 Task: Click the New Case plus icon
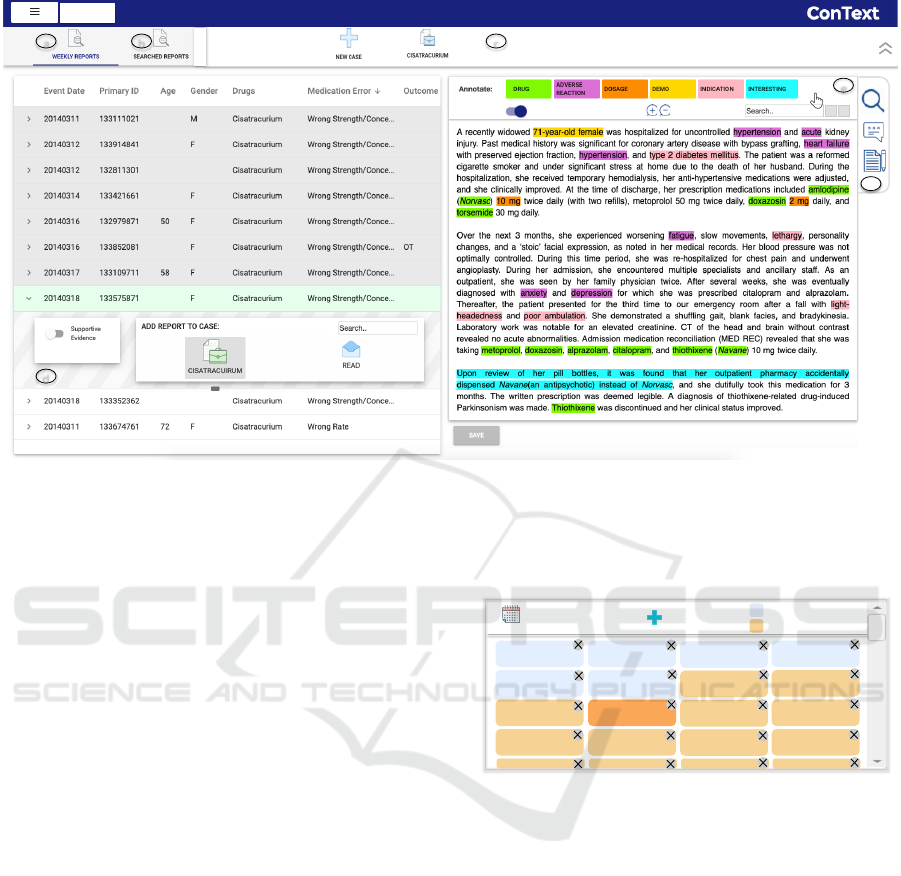point(348,40)
